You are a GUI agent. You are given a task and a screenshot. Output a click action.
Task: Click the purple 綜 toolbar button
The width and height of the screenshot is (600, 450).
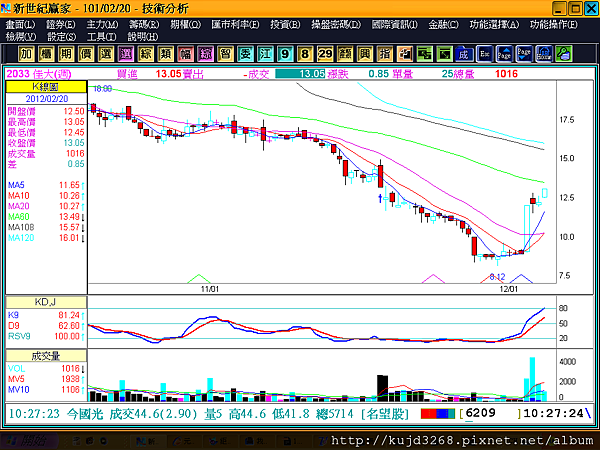205,54
